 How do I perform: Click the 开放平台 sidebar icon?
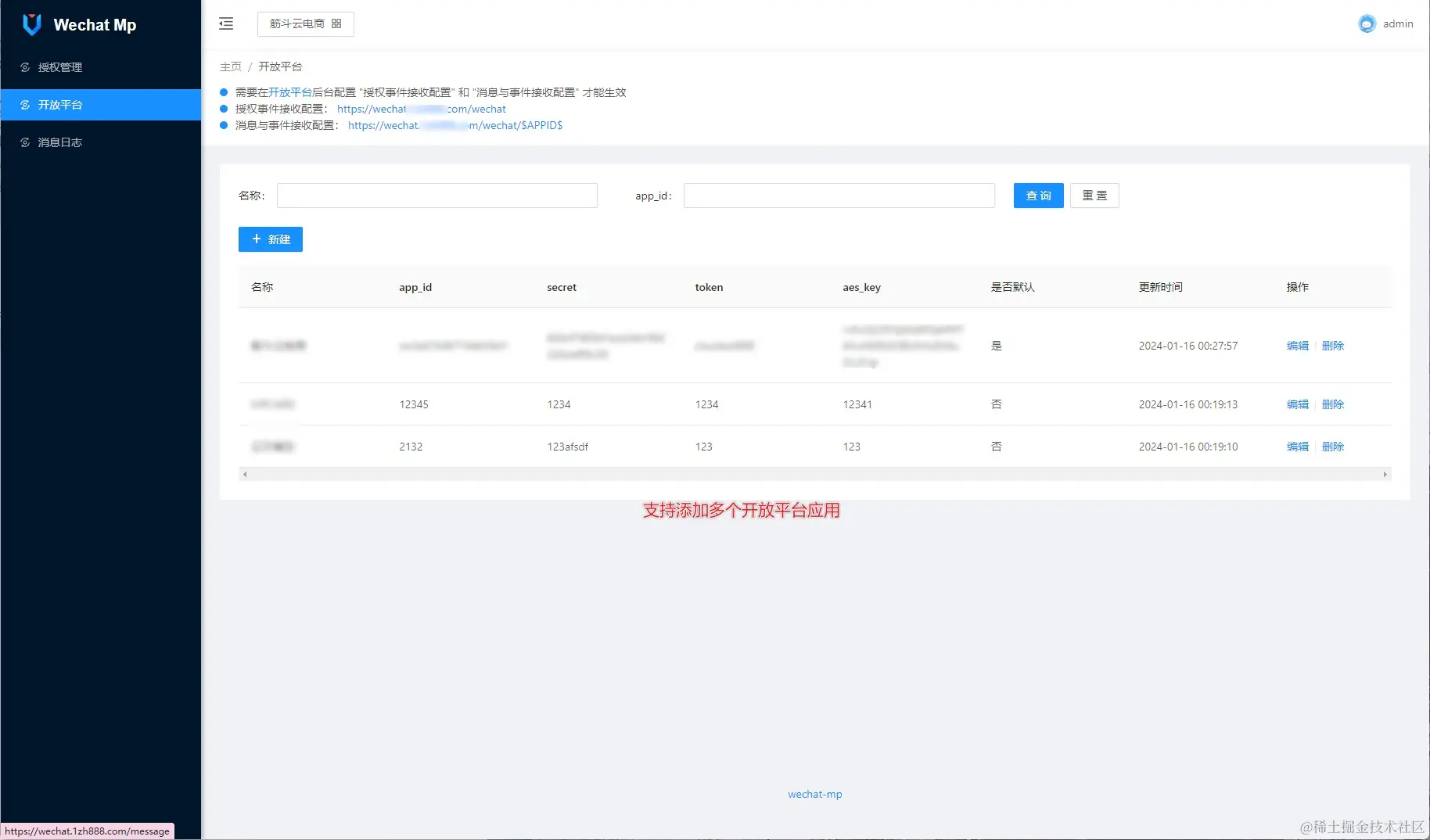(x=25, y=105)
